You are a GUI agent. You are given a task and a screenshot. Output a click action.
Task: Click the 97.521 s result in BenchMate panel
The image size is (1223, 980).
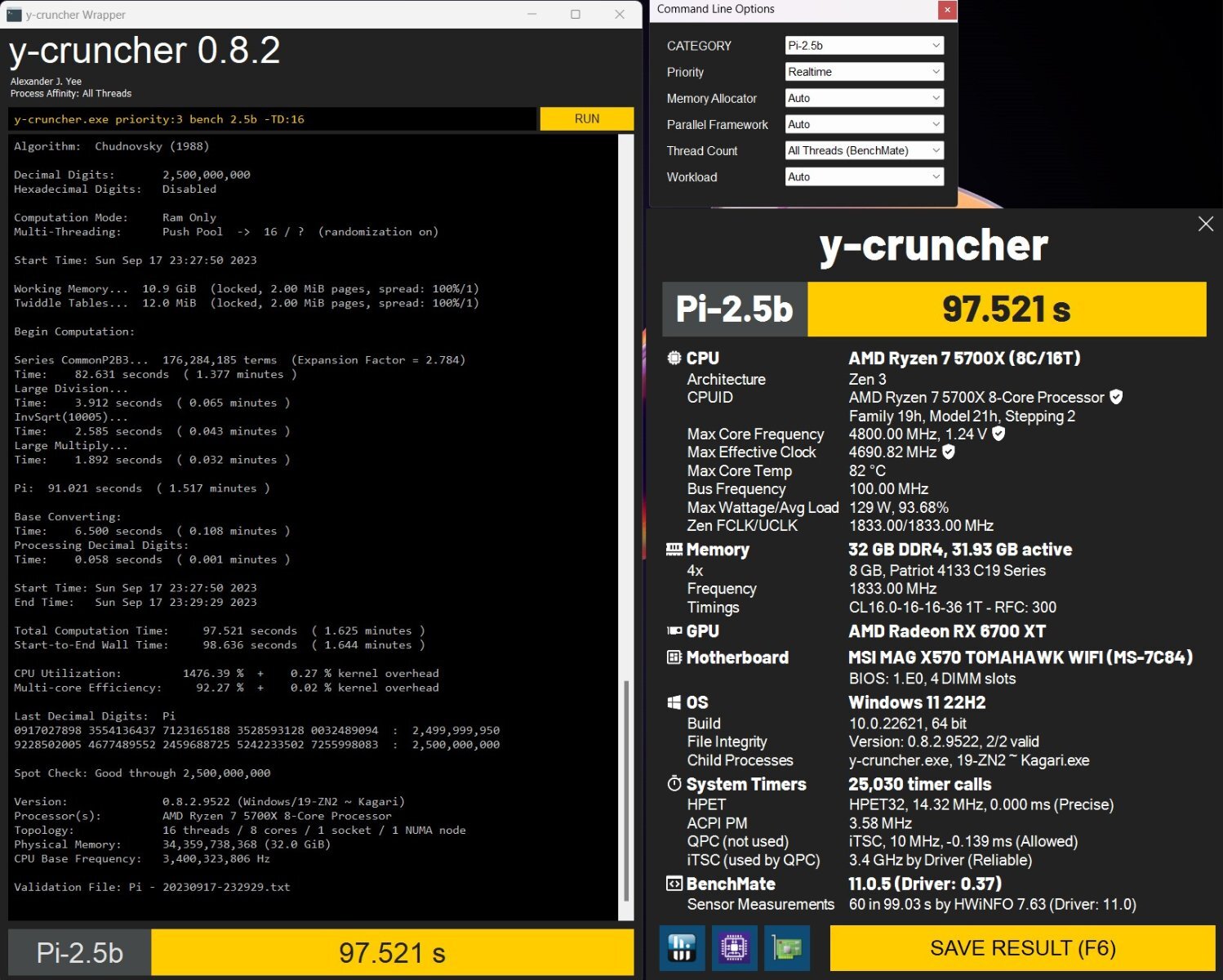coord(1007,310)
